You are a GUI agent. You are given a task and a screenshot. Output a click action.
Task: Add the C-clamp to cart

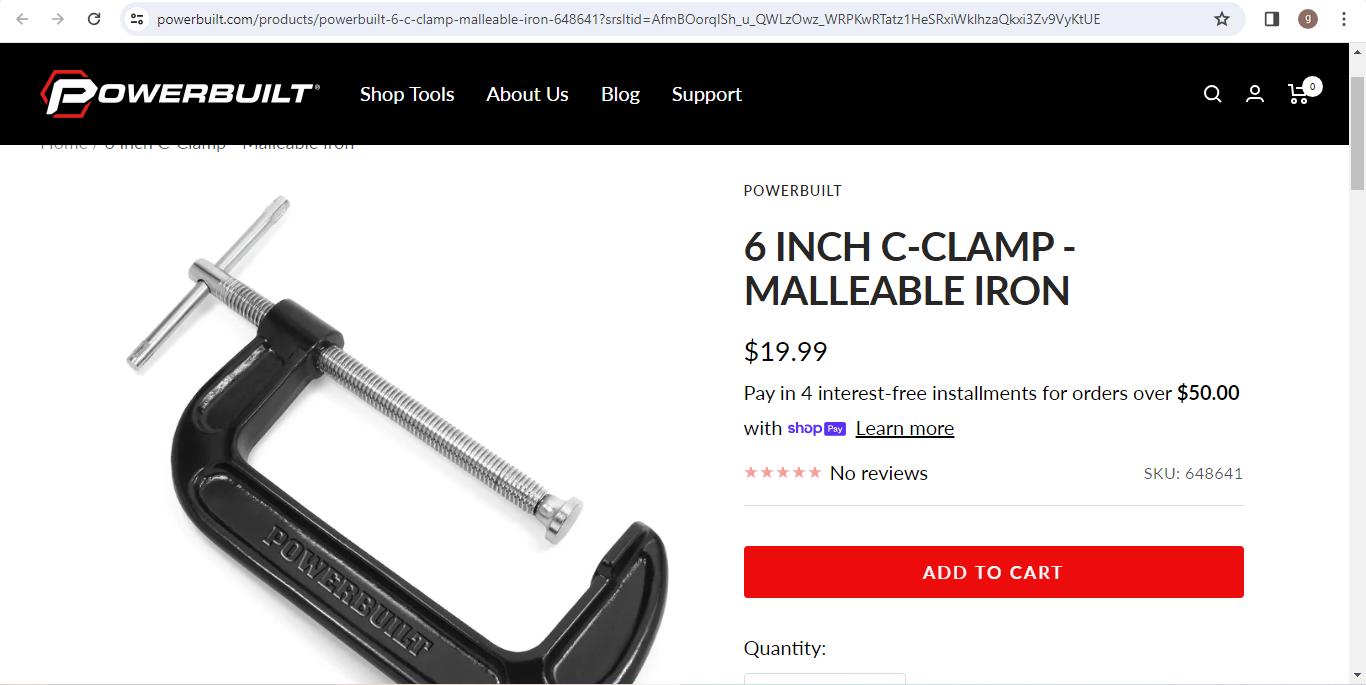(994, 572)
